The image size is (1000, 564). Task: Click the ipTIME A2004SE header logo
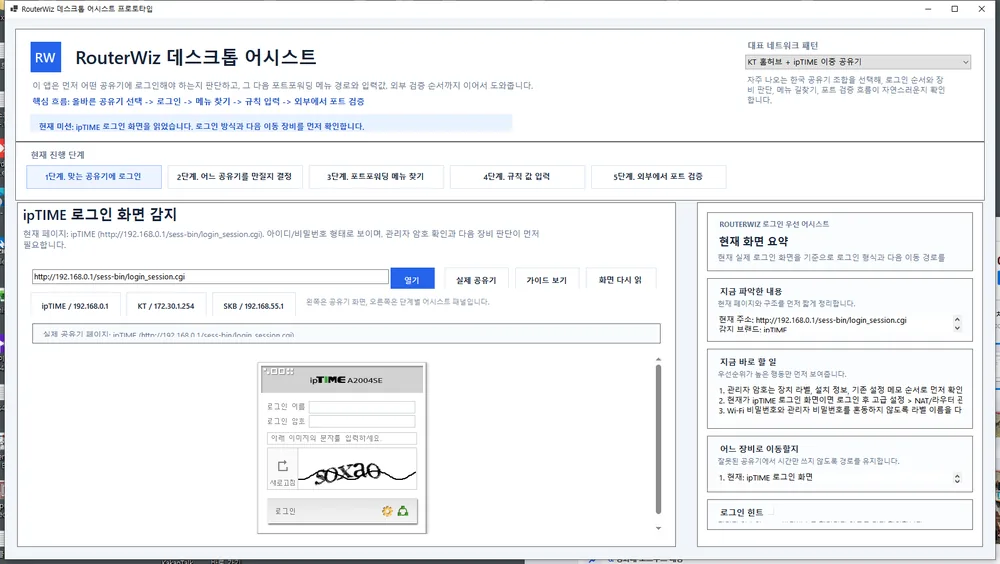pyautogui.click(x=346, y=380)
